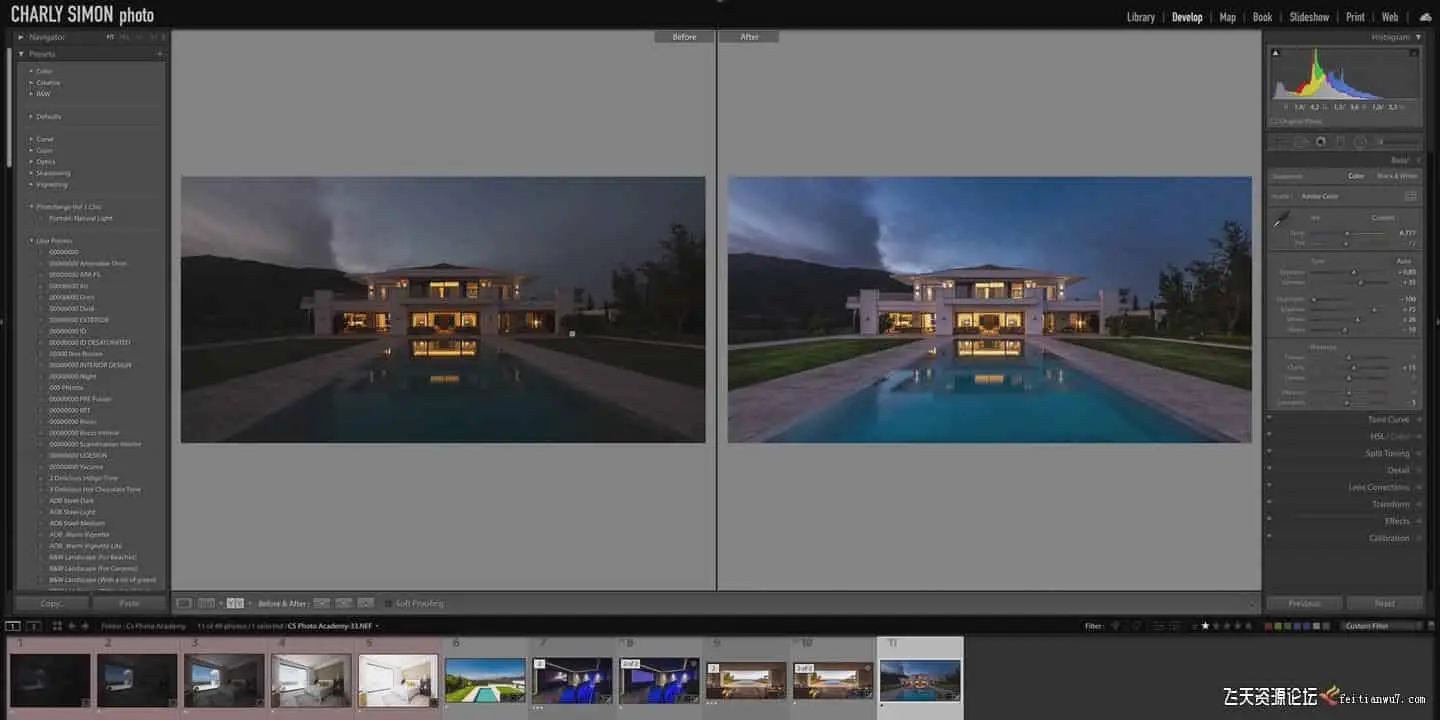Switch to Loupe view in toolbar
Image resolution: width=1440 pixels, height=720 pixels.
184,603
